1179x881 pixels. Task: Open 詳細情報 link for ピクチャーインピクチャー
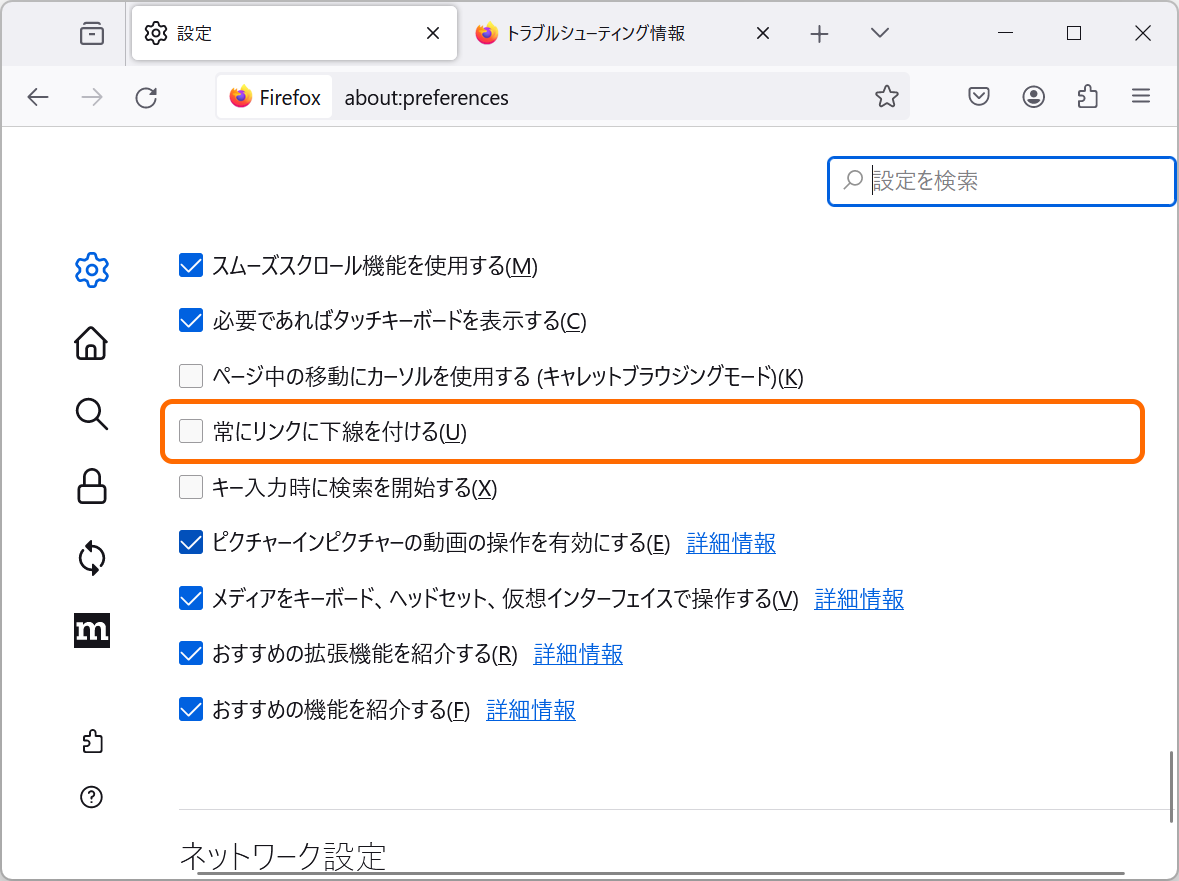click(731, 543)
